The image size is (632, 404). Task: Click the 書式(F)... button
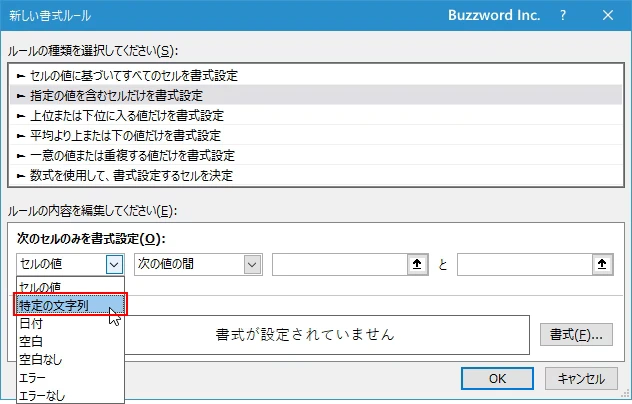576,334
